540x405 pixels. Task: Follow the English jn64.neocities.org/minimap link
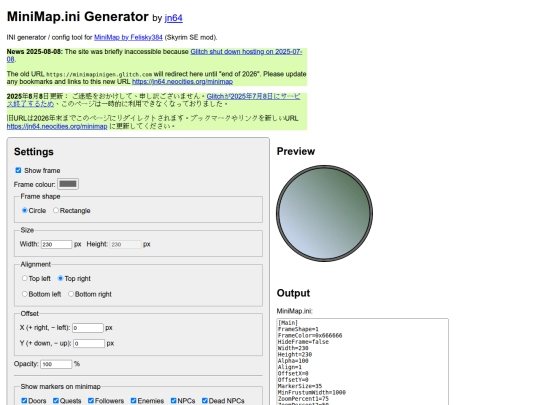click(182, 82)
